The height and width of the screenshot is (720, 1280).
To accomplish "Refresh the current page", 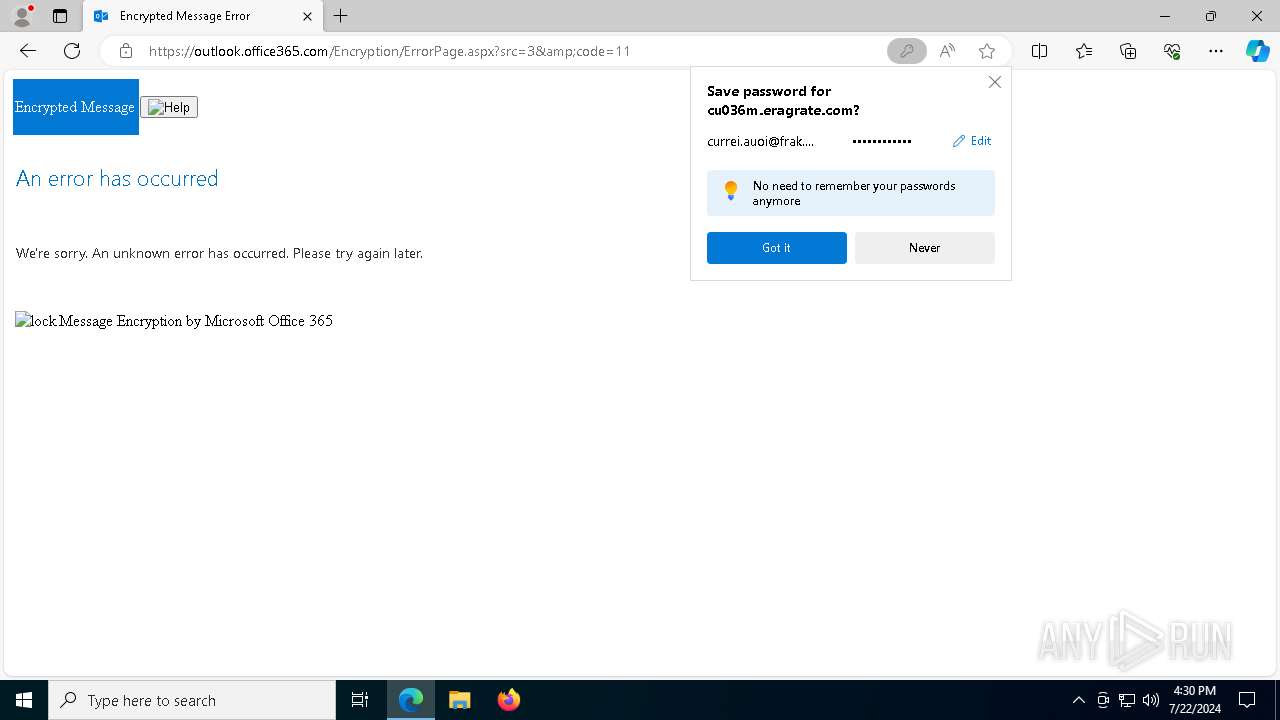I will (x=72, y=51).
